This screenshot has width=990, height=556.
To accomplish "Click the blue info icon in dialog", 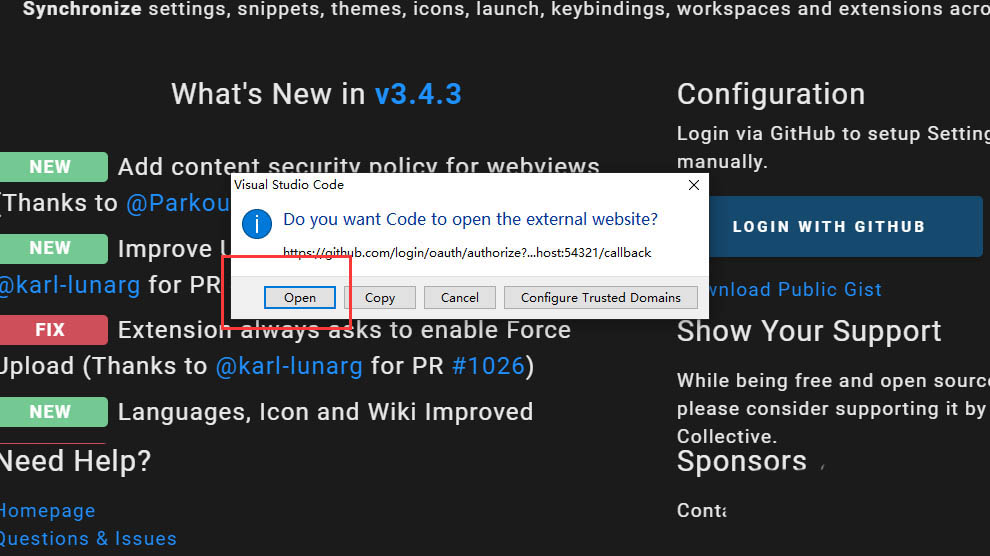I will tap(256, 223).
